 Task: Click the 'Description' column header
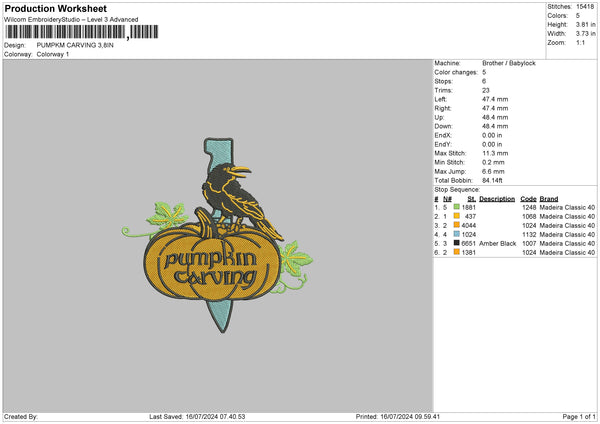(497, 199)
